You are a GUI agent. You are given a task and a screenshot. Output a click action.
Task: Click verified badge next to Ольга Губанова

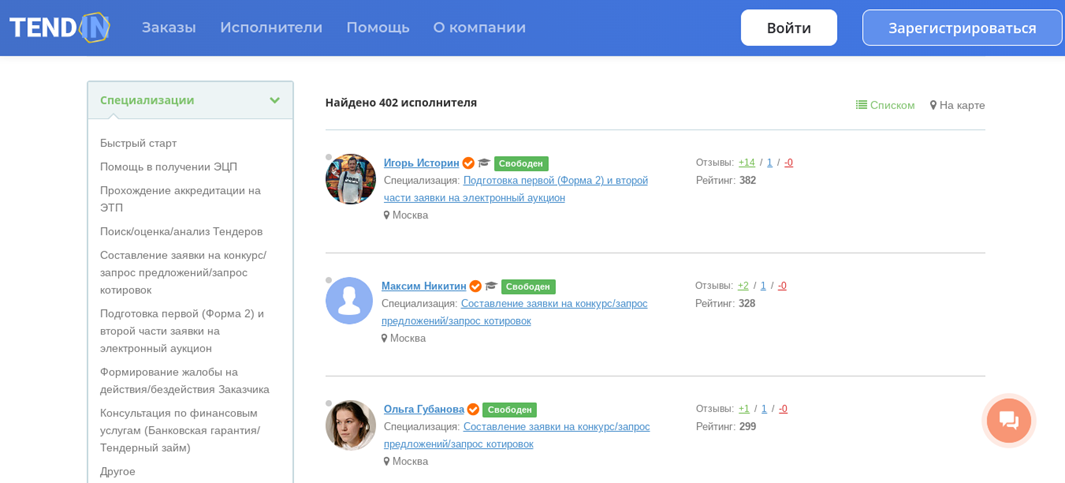point(473,410)
